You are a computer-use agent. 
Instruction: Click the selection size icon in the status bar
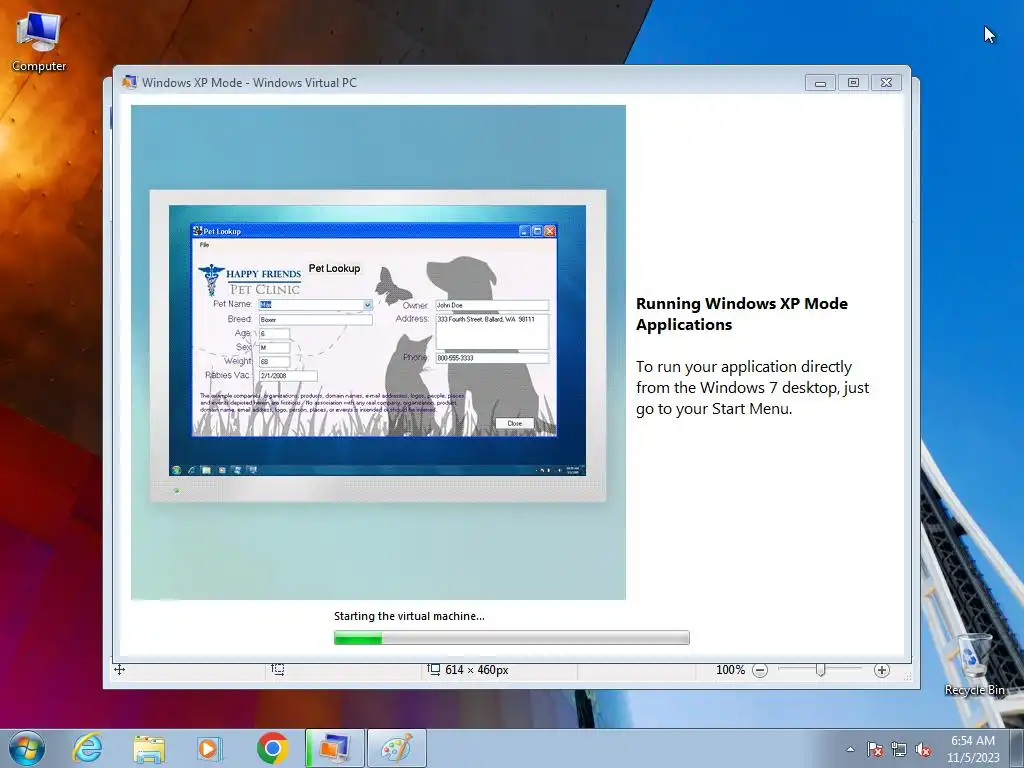[278, 669]
